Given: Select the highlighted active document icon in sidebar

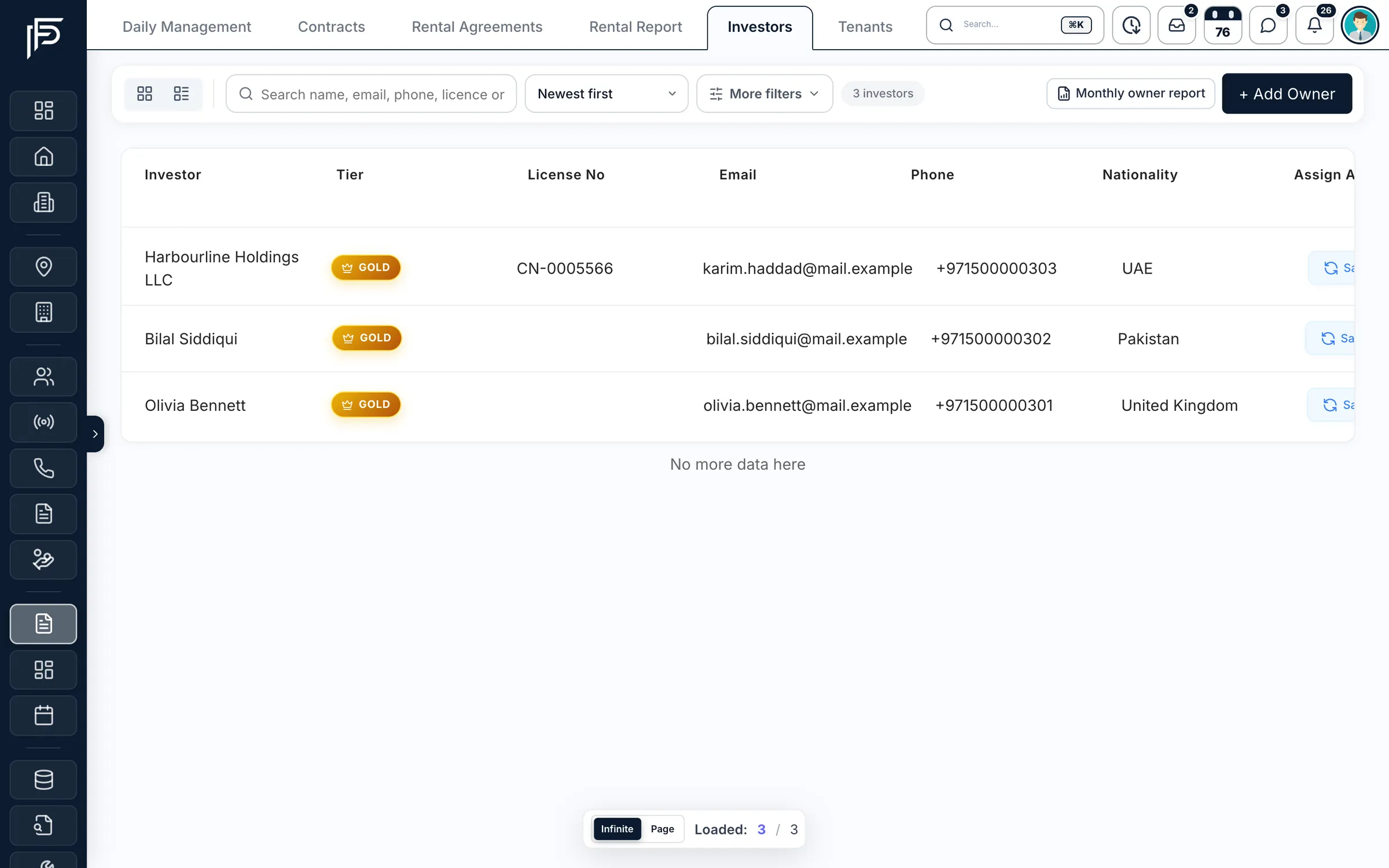Looking at the screenshot, I should click(x=43, y=624).
